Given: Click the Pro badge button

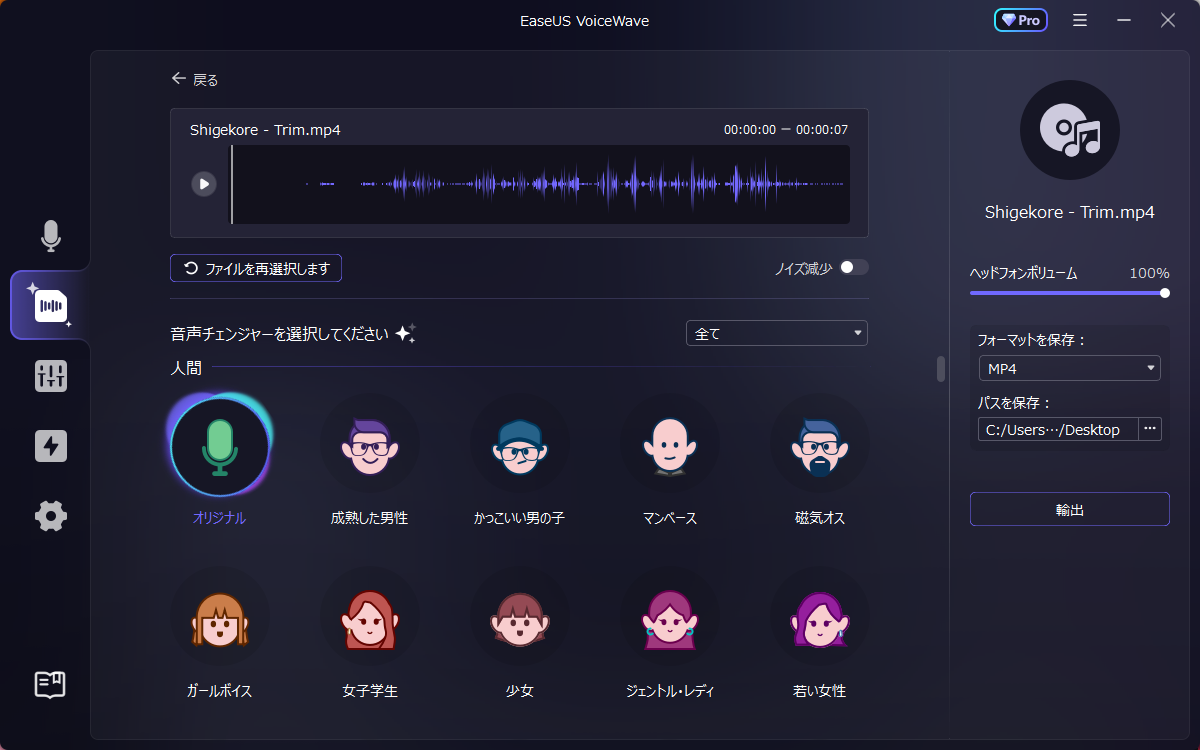Looking at the screenshot, I should [1020, 20].
